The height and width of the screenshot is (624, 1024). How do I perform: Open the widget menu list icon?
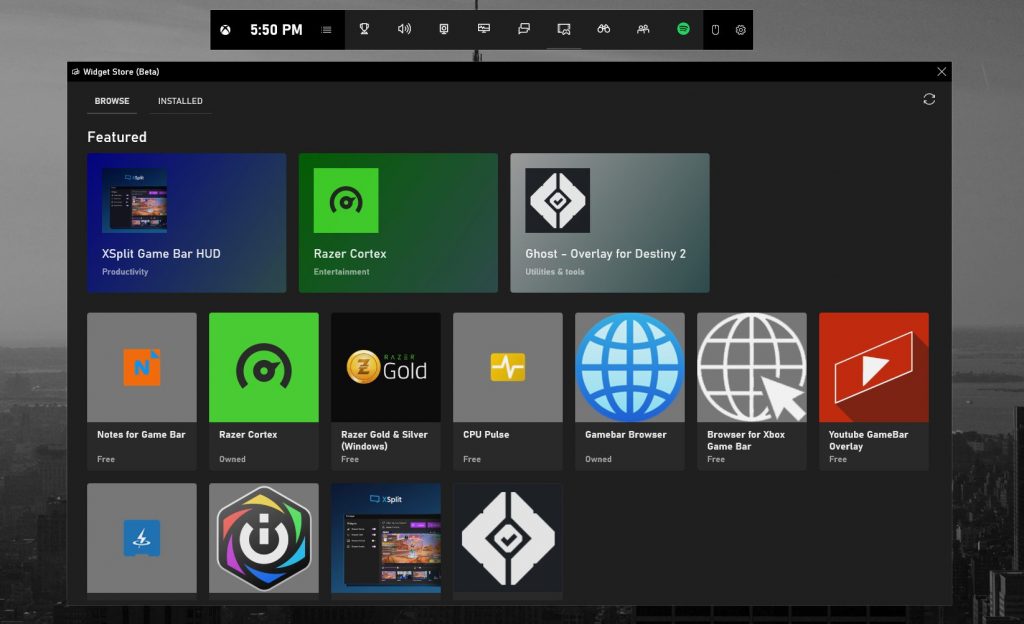[x=327, y=30]
